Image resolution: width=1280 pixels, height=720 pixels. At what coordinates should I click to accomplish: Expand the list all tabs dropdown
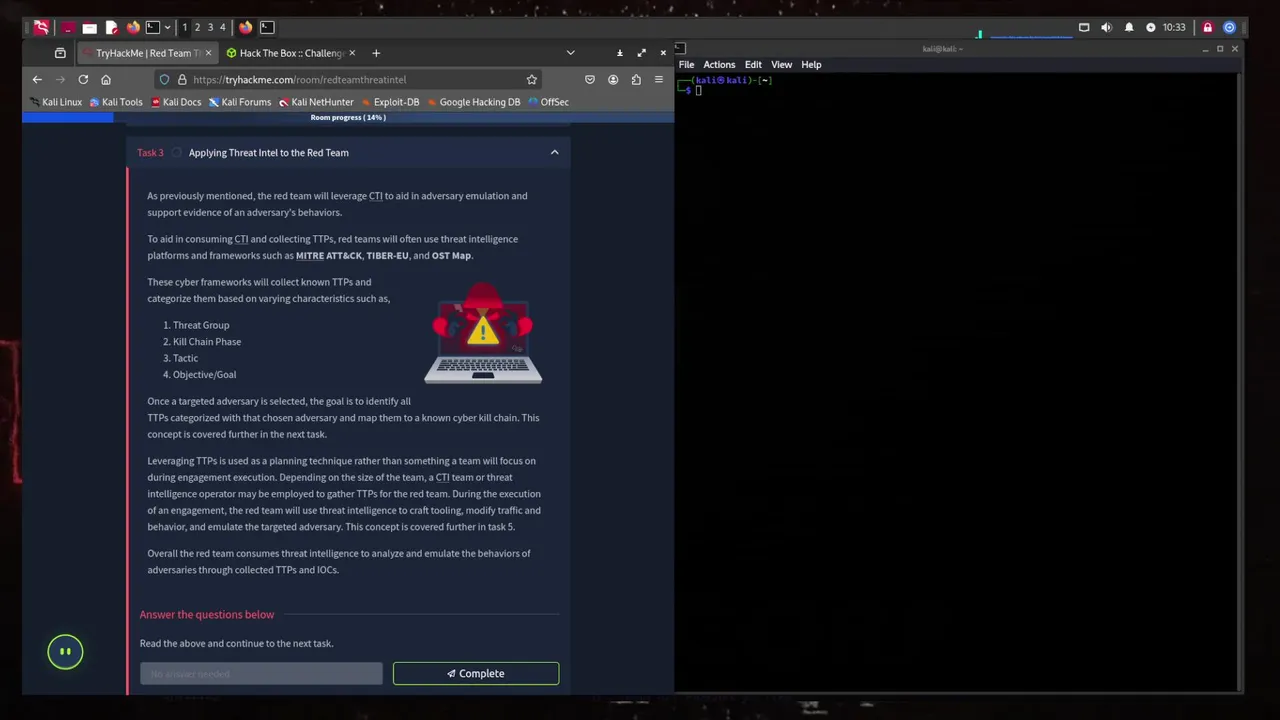570,53
